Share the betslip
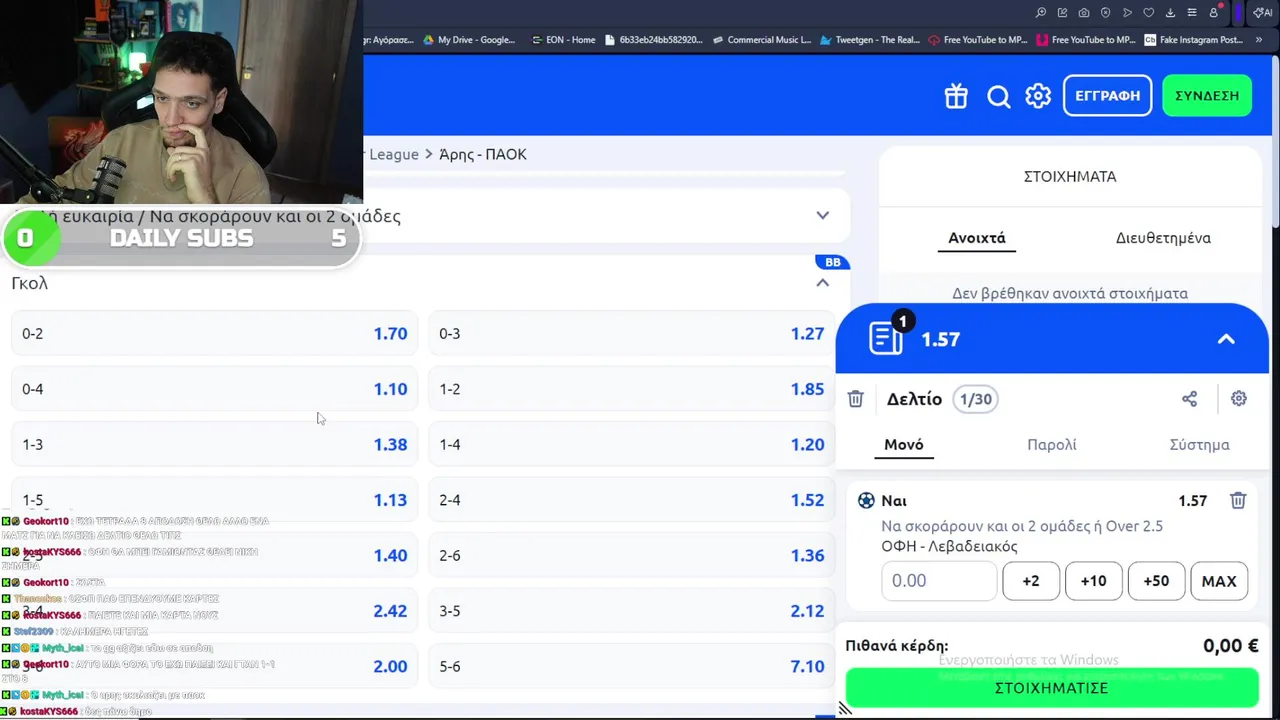1280x720 pixels. [1189, 399]
